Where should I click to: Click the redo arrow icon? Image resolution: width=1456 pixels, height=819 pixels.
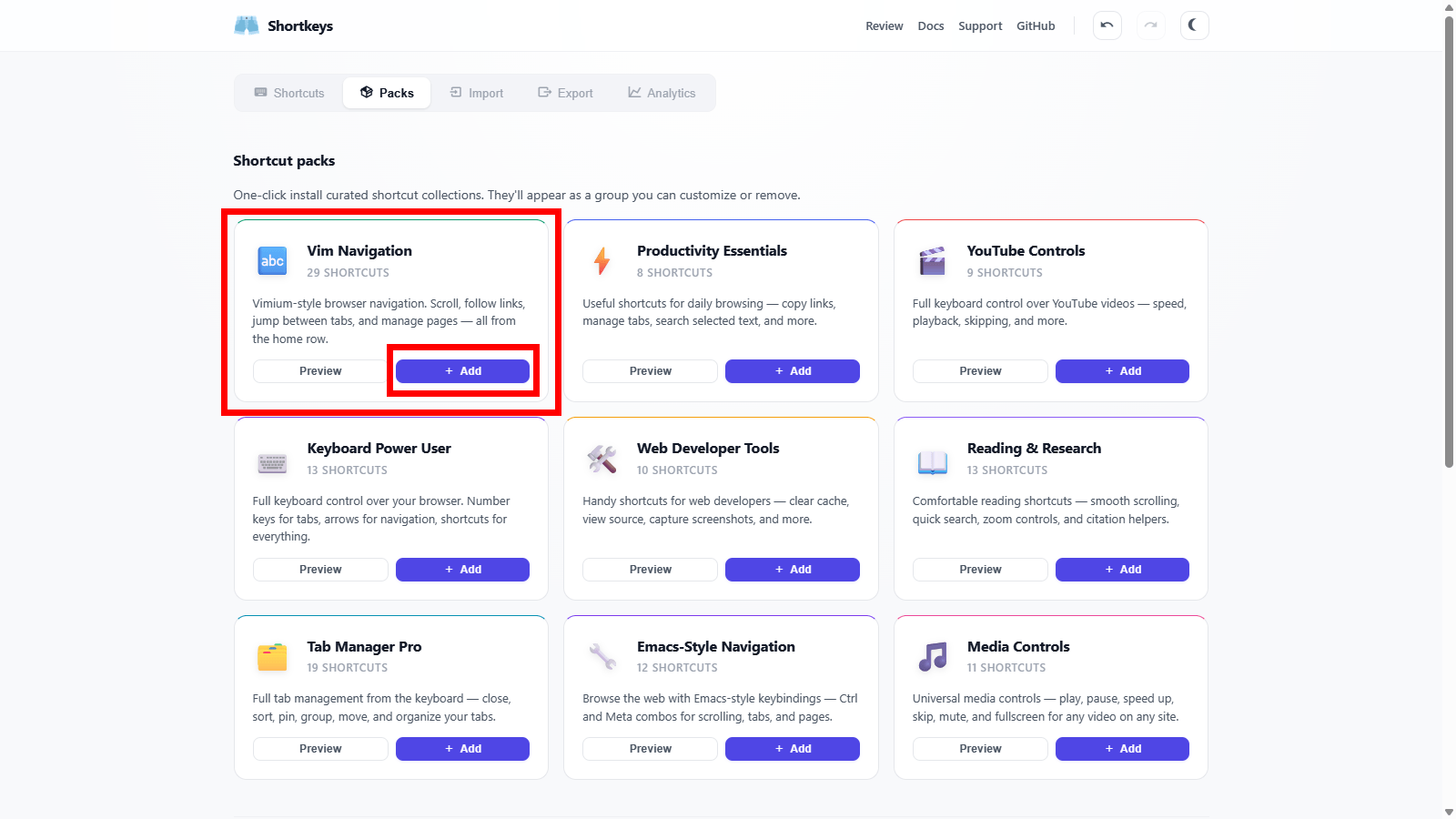coord(1151,25)
